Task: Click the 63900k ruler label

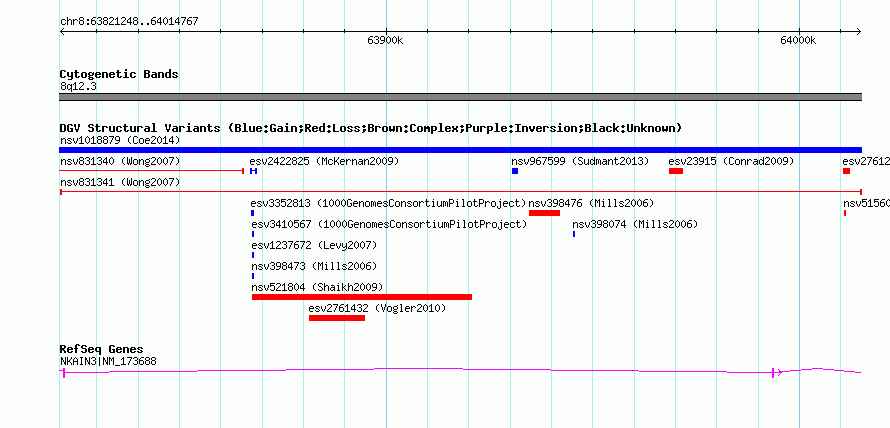Action: (385, 40)
